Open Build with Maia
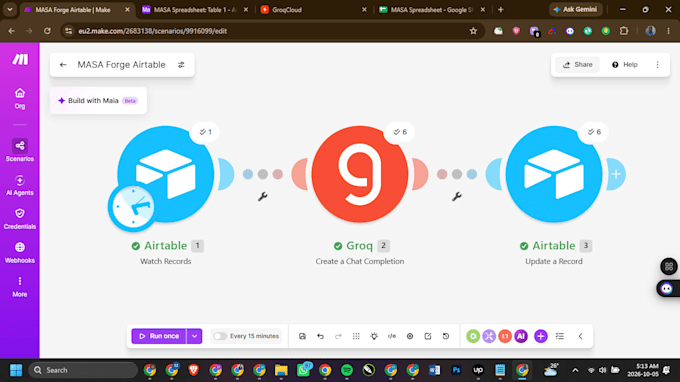This screenshot has height=382, width=680. coord(98,101)
